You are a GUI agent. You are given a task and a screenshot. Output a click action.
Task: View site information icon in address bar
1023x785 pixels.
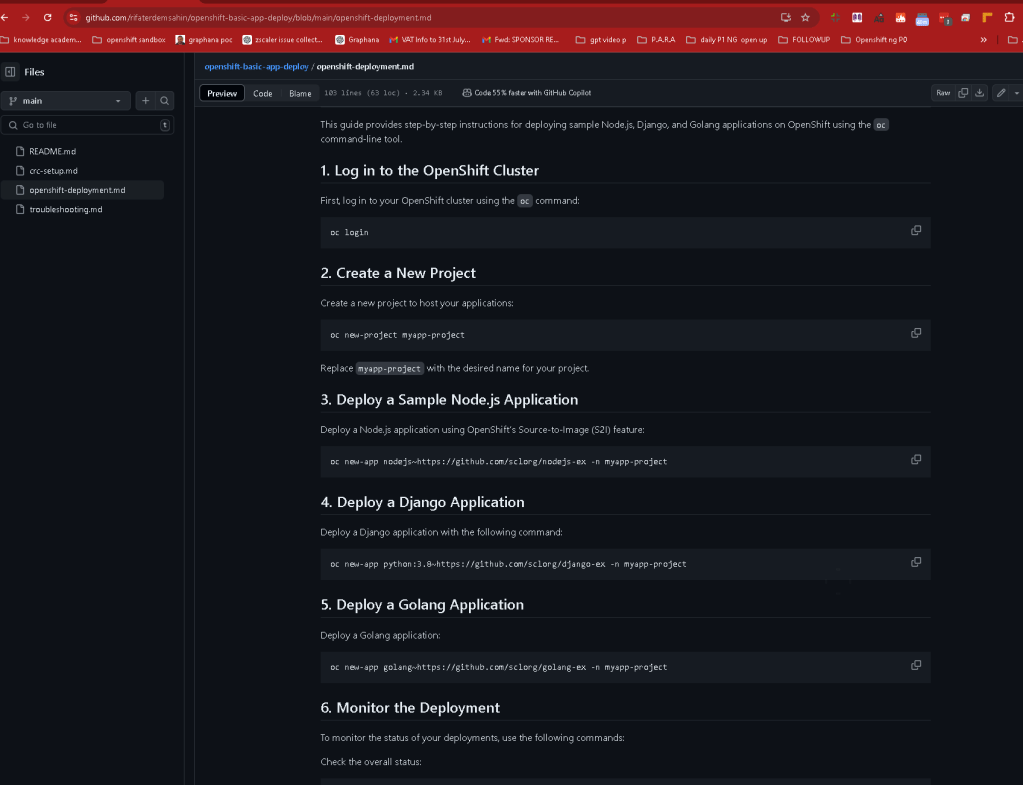tap(73, 18)
